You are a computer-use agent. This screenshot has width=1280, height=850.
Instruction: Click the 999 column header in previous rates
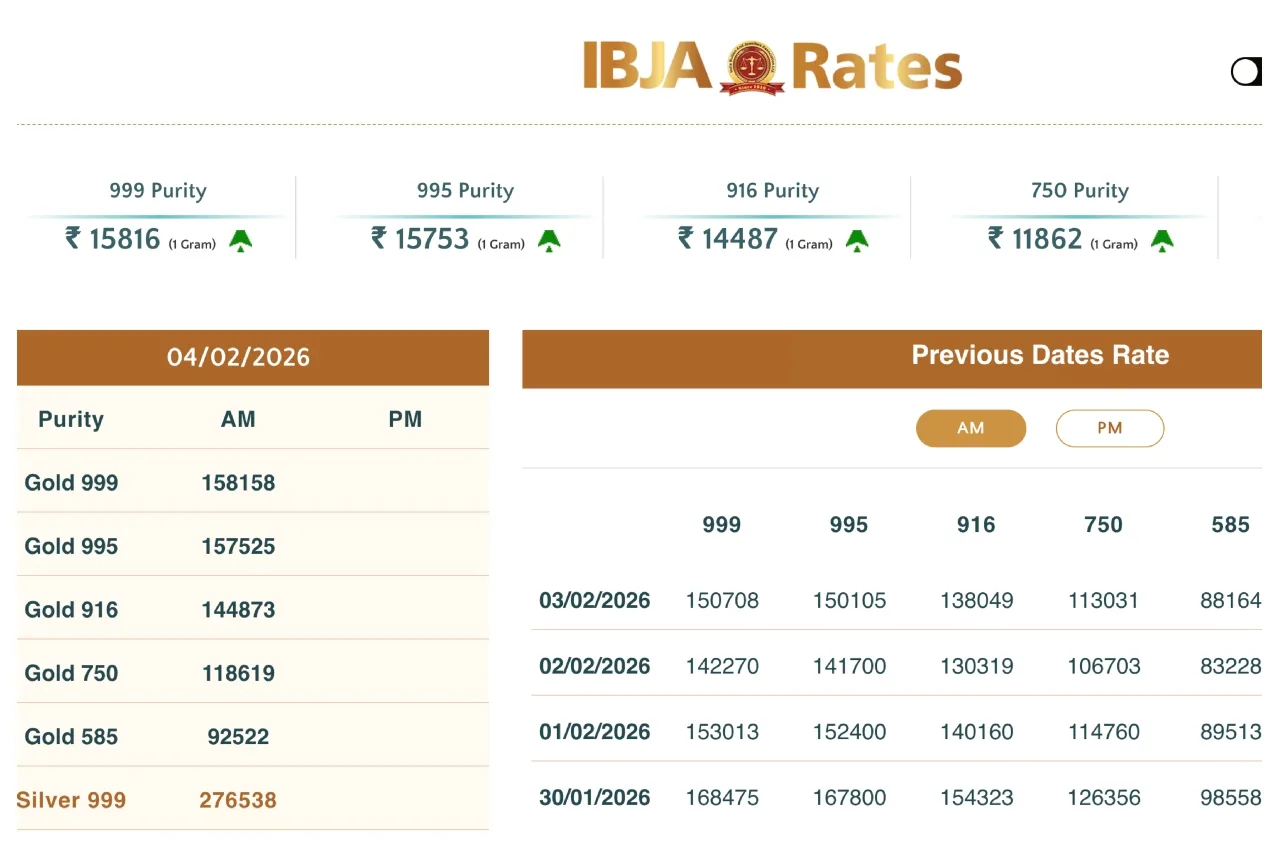[x=721, y=525]
